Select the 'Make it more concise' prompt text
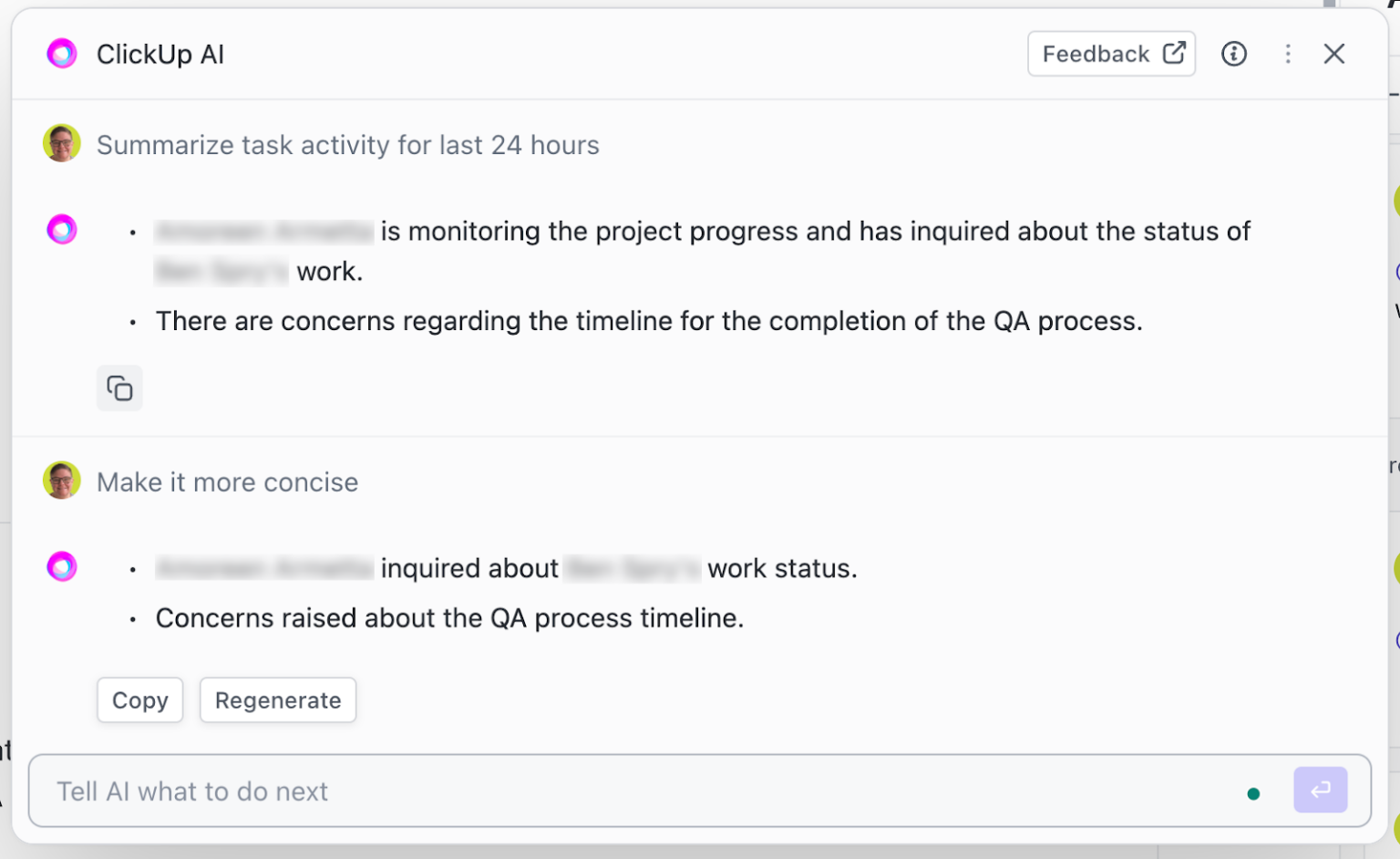1400x859 pixels. click(227, 481)
